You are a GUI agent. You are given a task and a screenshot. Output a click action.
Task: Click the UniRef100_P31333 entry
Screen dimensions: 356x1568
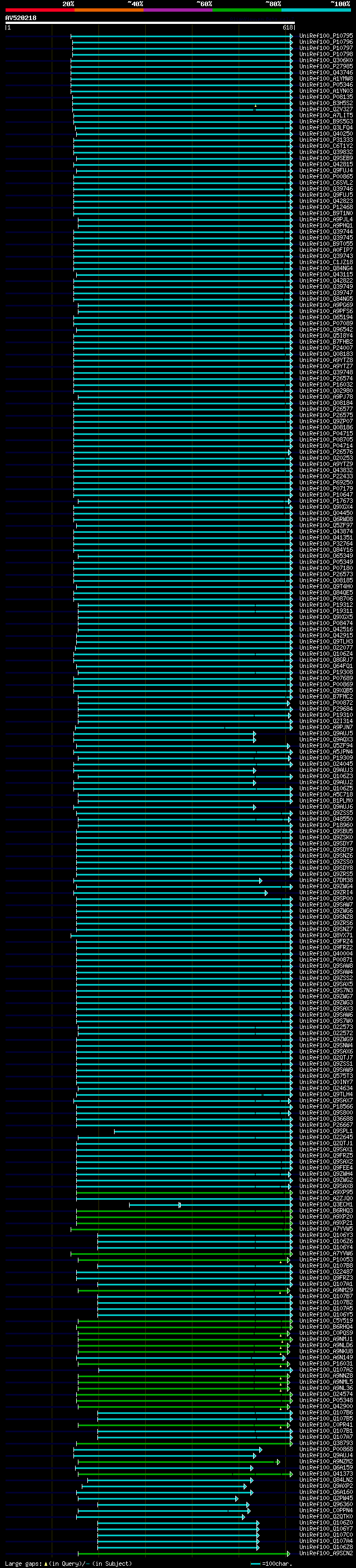coord(326,140)
